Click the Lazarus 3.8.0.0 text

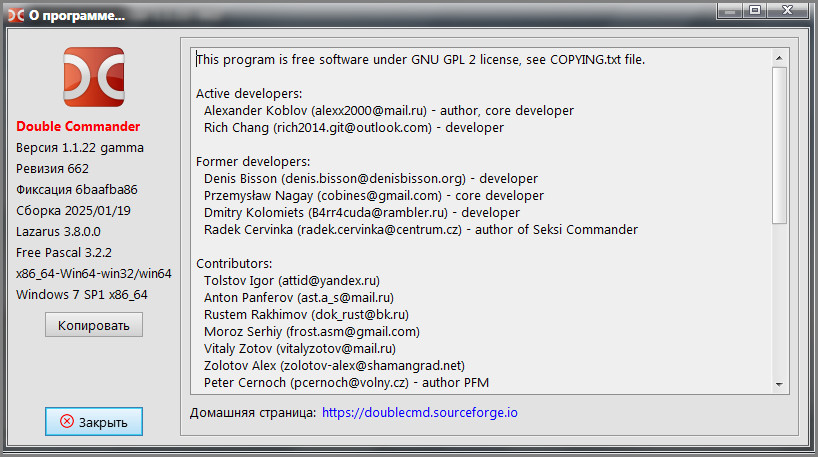pyautogui.click(x=58, y=232)
